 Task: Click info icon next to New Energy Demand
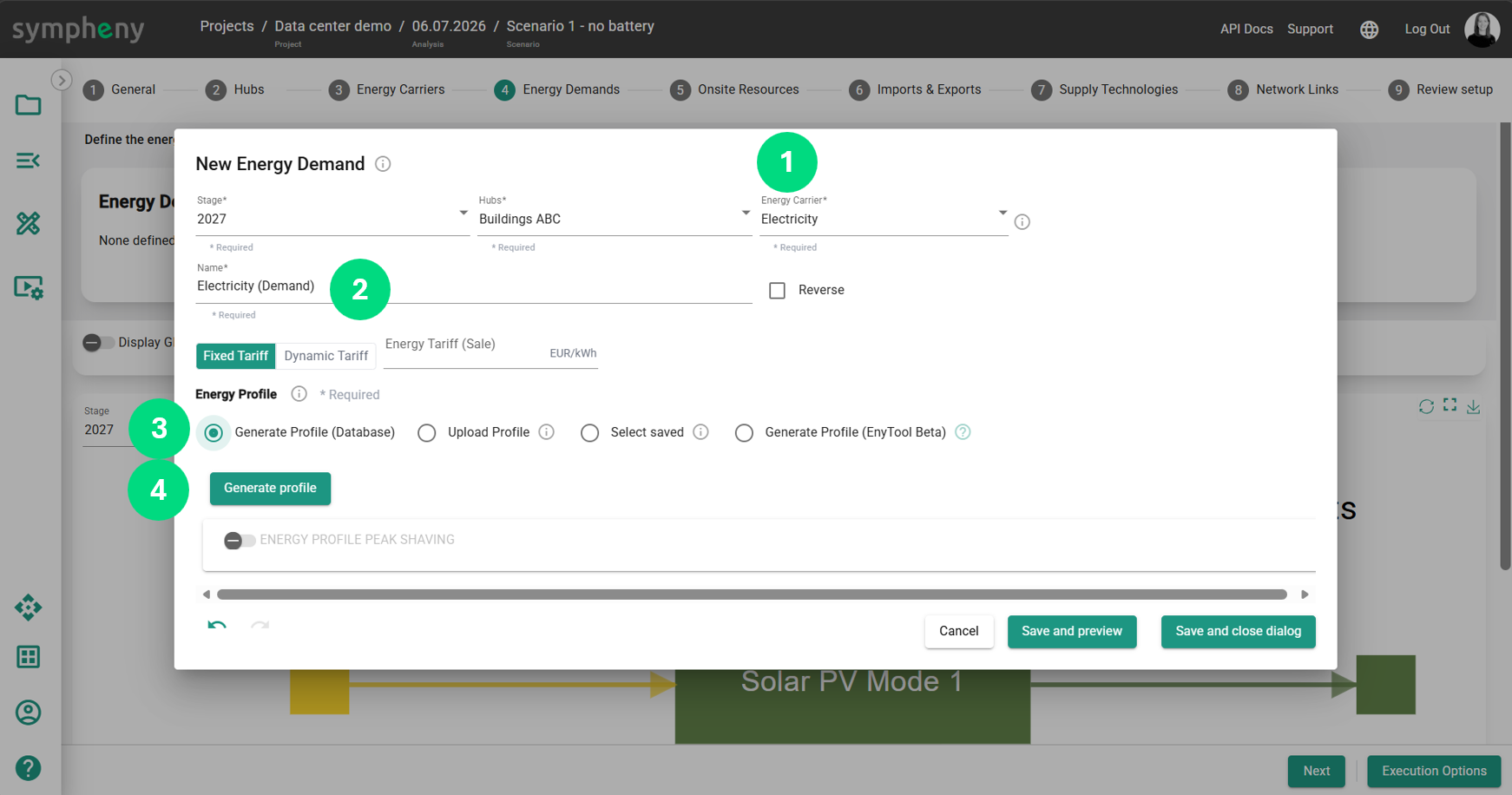pyautogui.click(x=383, y=164)
